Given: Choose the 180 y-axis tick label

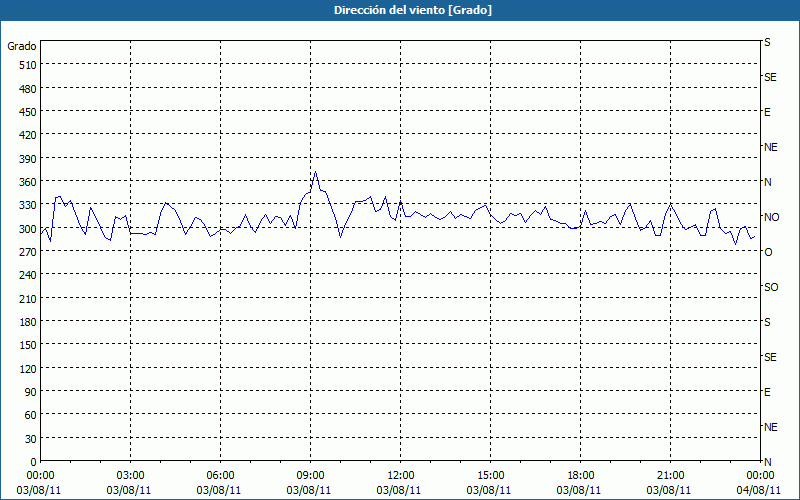Looking at the screenshot, I should pyautogui.click(x=28, y=322).
